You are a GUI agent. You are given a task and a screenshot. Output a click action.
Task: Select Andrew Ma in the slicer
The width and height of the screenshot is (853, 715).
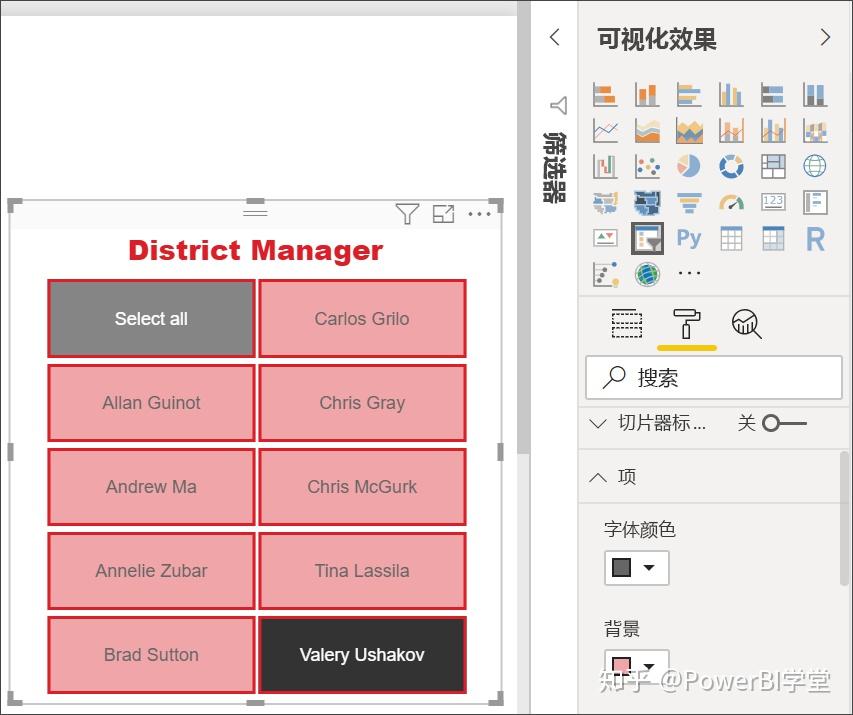coord(151,486)
